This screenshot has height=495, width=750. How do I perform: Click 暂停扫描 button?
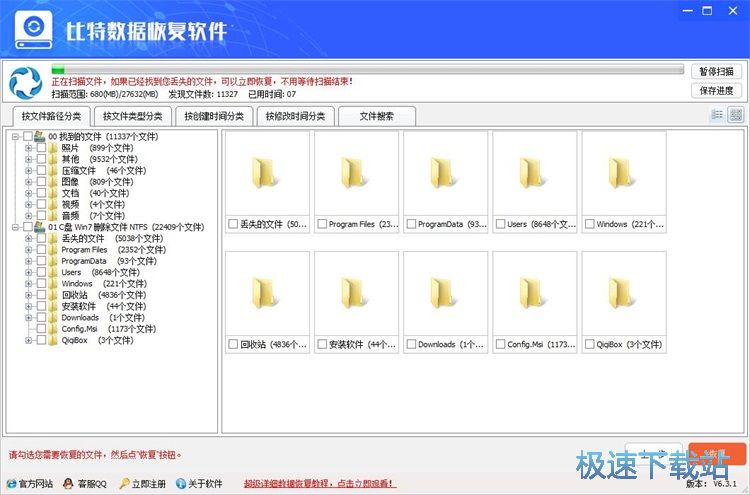coord(716,71)
